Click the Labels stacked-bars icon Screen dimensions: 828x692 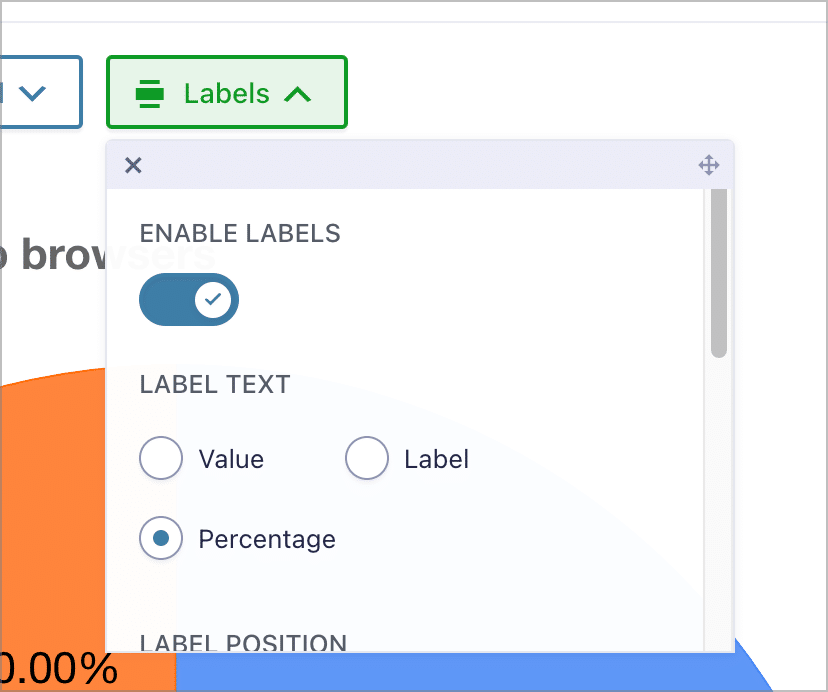pos(150,93)
